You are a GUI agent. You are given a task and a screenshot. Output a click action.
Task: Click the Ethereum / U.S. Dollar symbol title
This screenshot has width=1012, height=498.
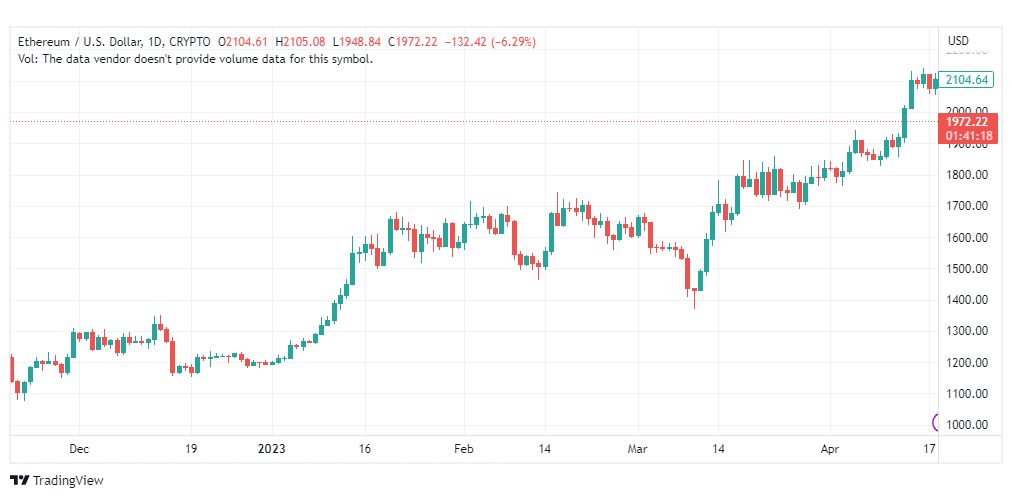(81, 42)
